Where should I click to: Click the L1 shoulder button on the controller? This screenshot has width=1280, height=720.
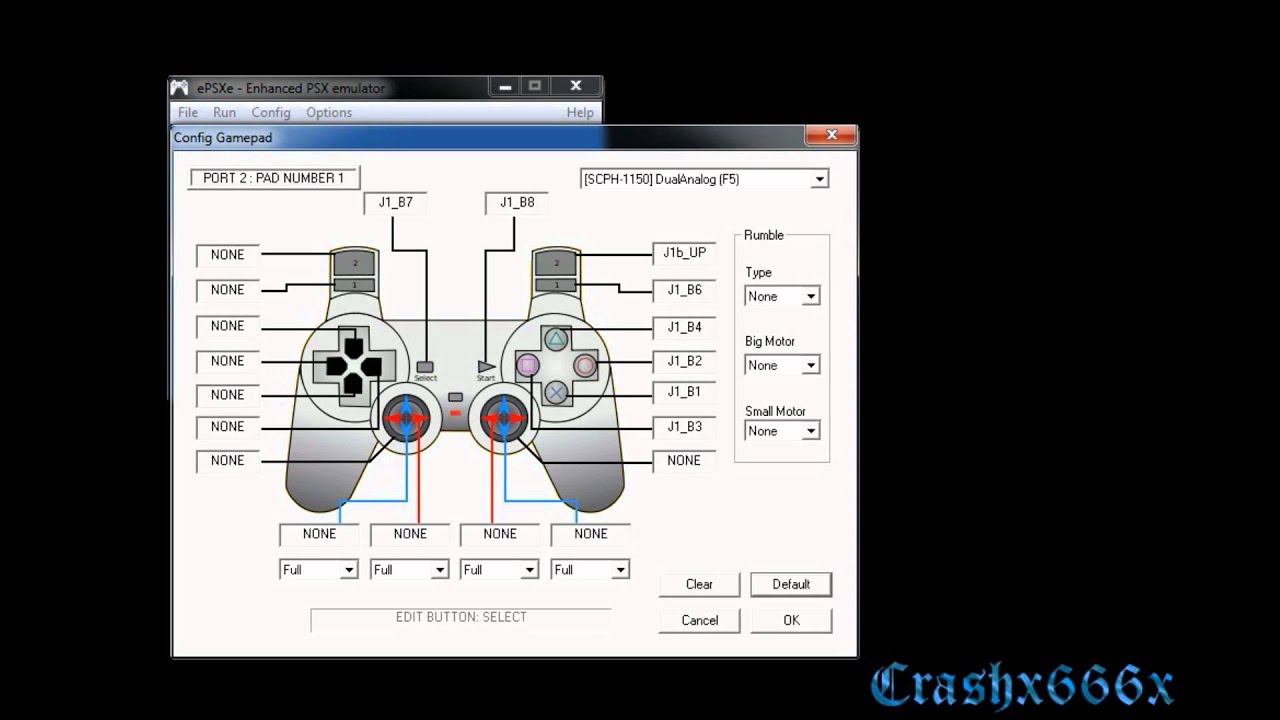pyautogui.click(x=354, y=285)
